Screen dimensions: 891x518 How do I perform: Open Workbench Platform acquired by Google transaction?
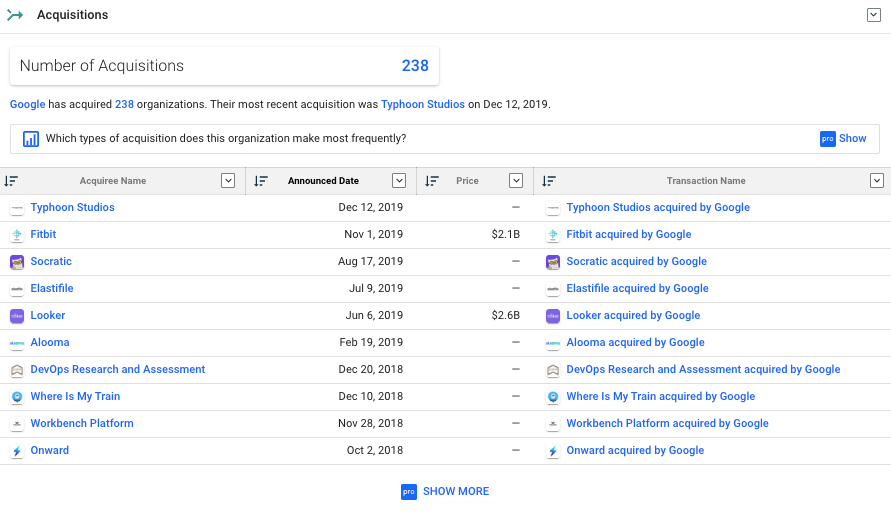click(667, 423)
